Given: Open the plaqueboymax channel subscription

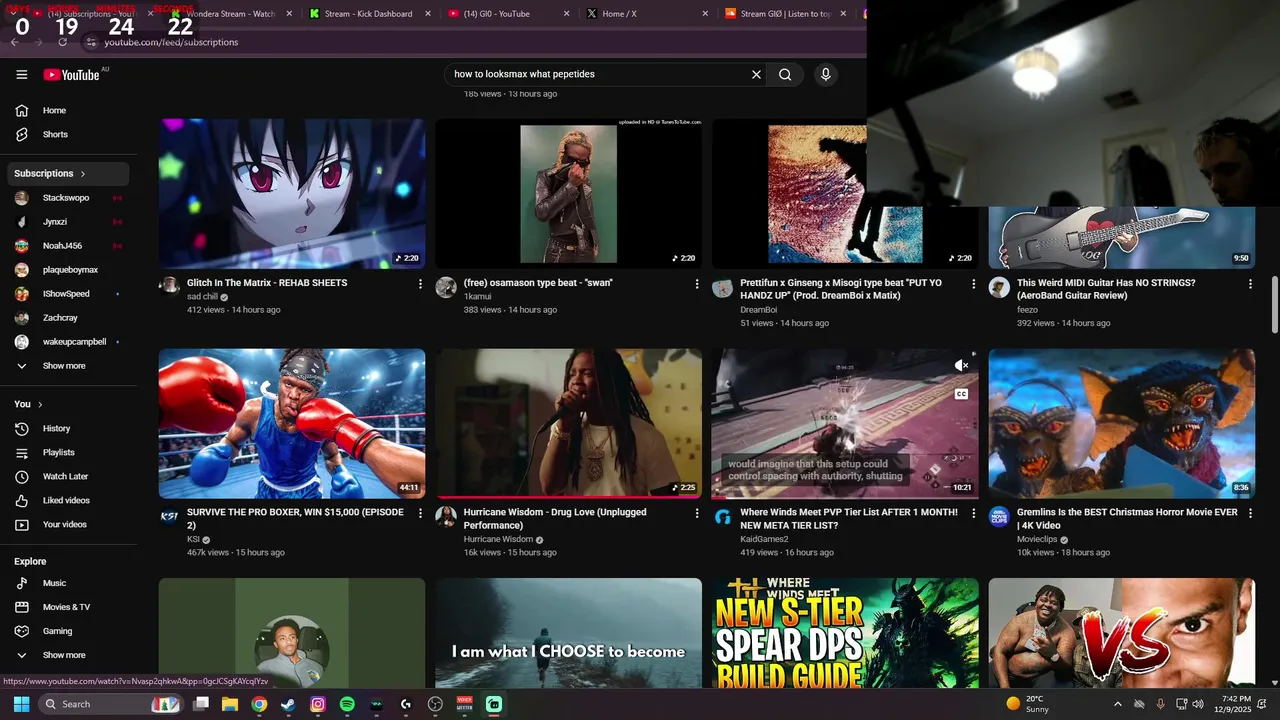Looking at the screenshot, I should click(69, 270).
